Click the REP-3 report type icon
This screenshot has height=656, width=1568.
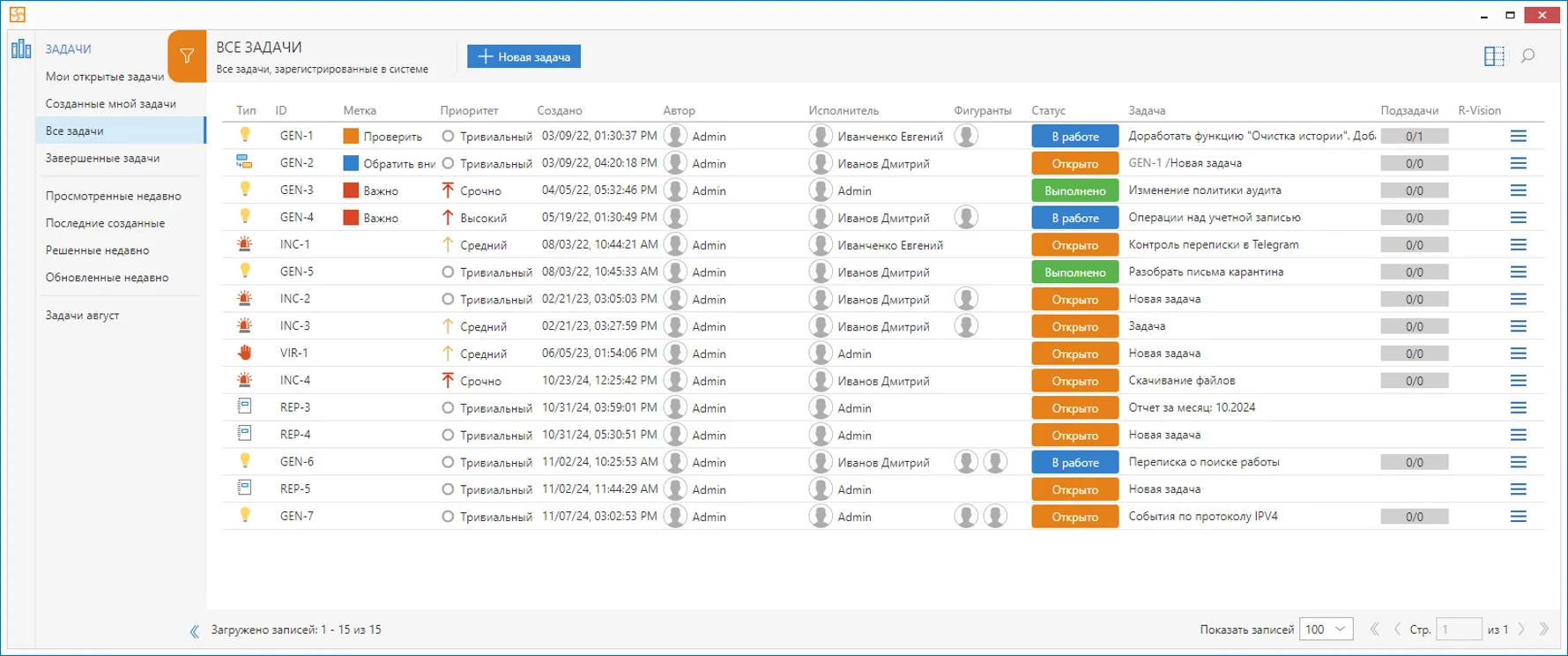pos(245,406)
